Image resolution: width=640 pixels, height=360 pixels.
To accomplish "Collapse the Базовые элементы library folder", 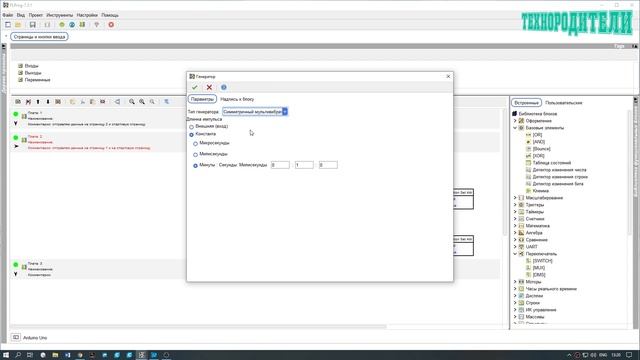I will 515,128.
